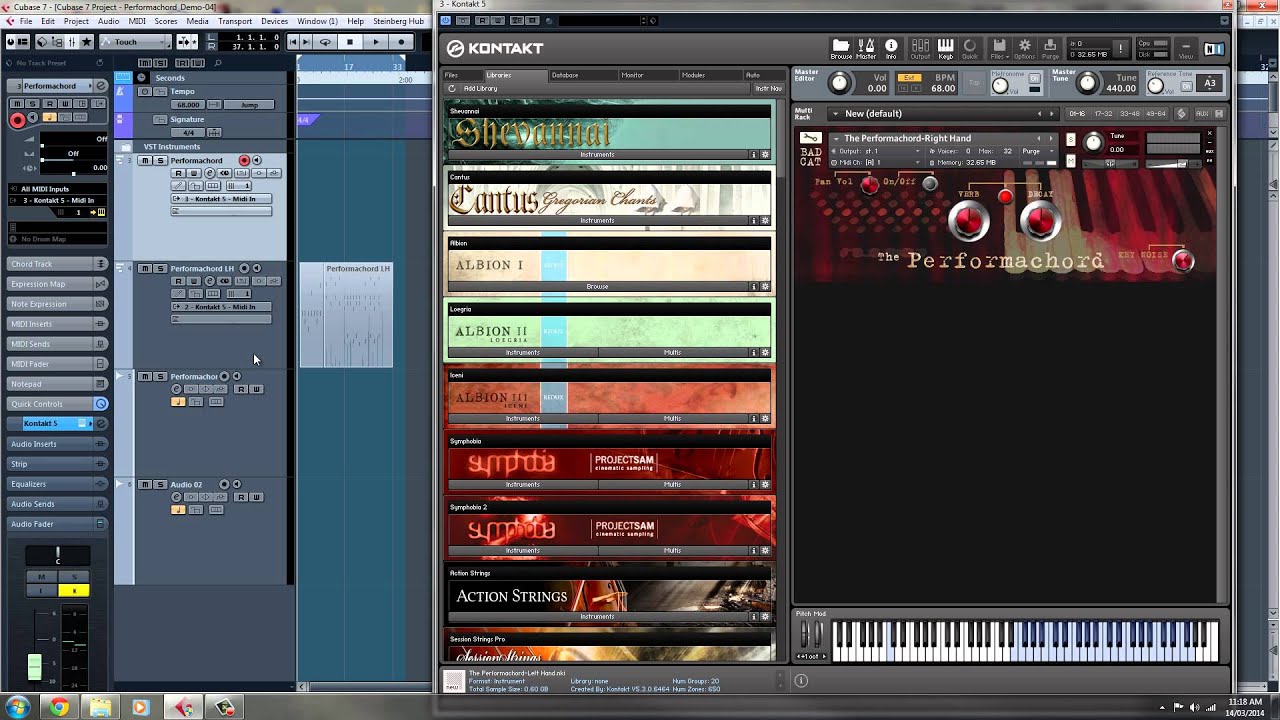This screenshot has height=720, width=1280.
Task: Click the Cubase transport Play button
Action: [375, 42]
